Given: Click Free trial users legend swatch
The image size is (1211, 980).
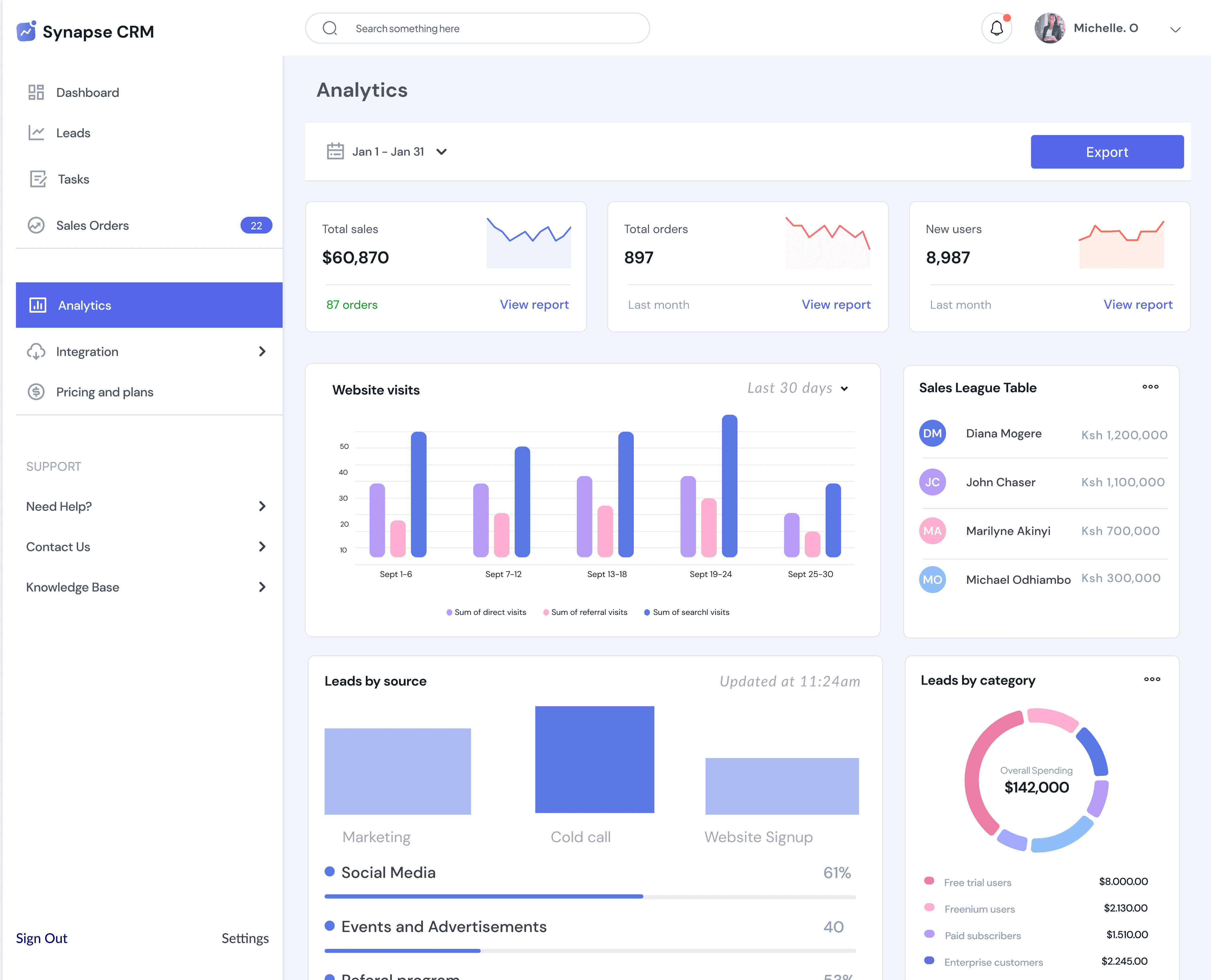Looking at the screenshot, I should (x=930, y=881).
